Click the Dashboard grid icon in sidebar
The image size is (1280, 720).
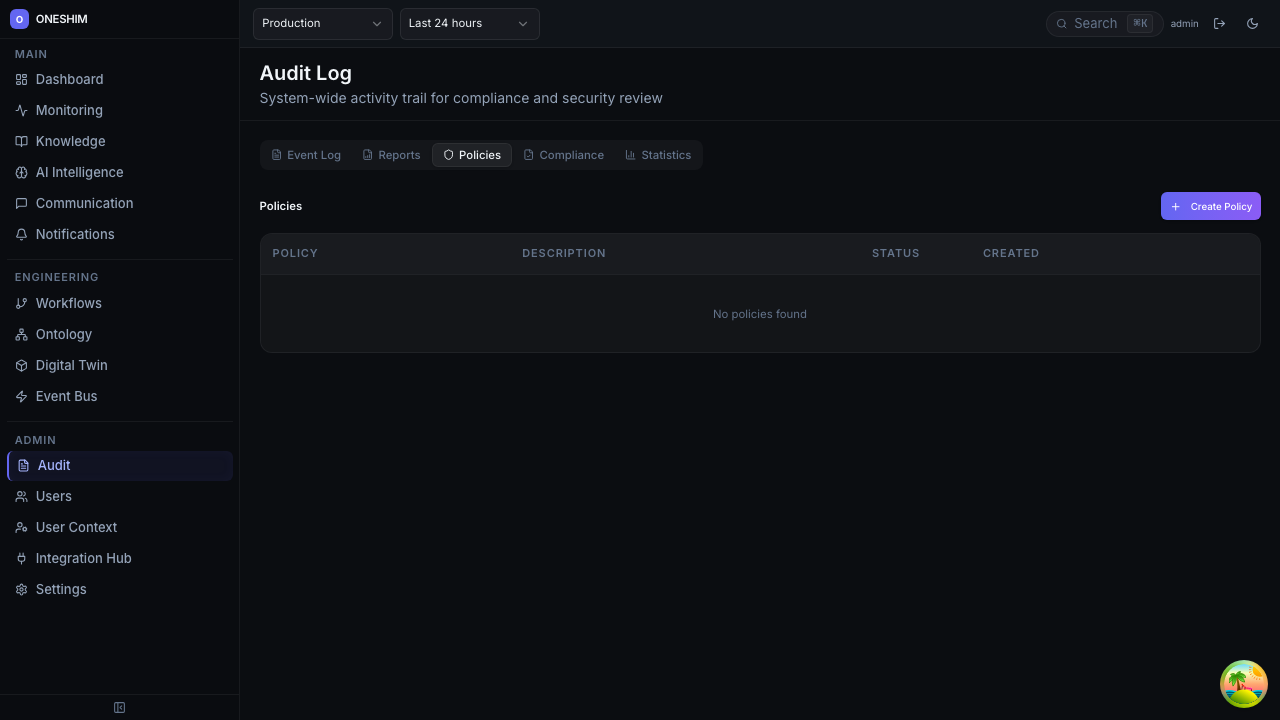(x=21, y=80)
